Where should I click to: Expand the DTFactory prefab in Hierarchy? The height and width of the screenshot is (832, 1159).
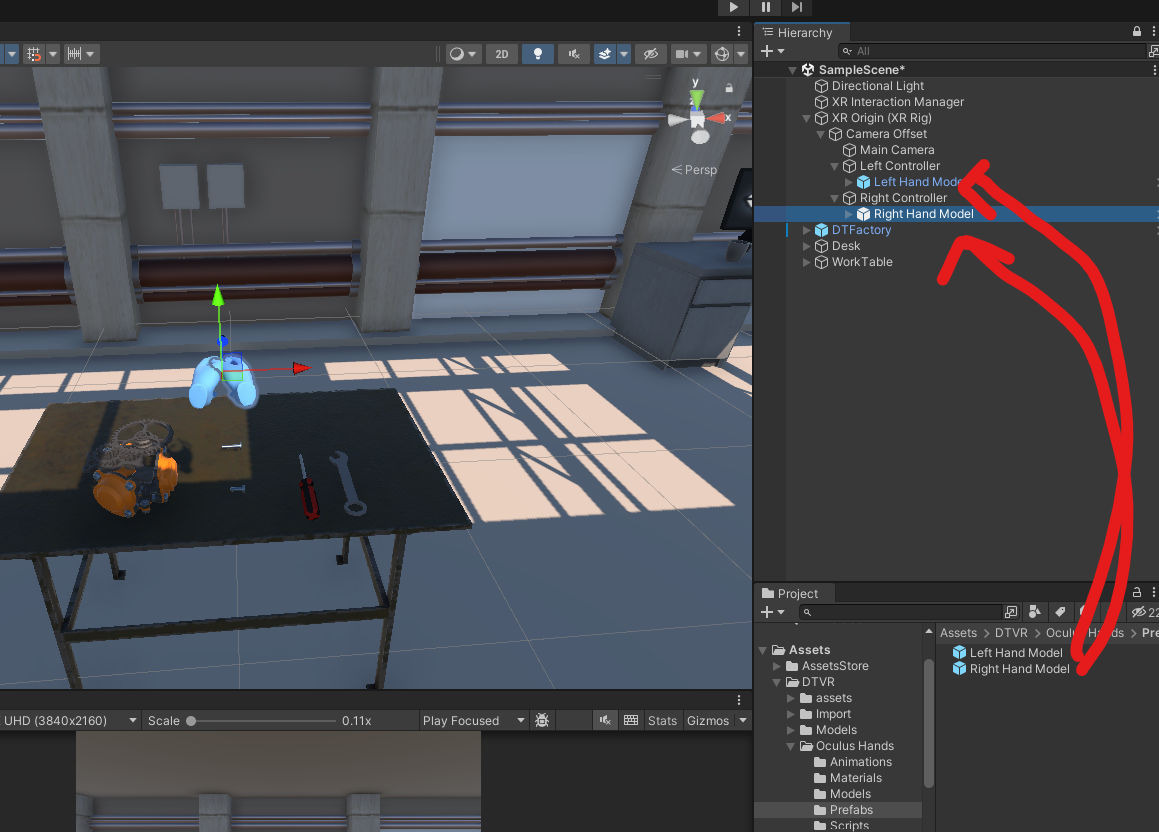coord(806,231)
